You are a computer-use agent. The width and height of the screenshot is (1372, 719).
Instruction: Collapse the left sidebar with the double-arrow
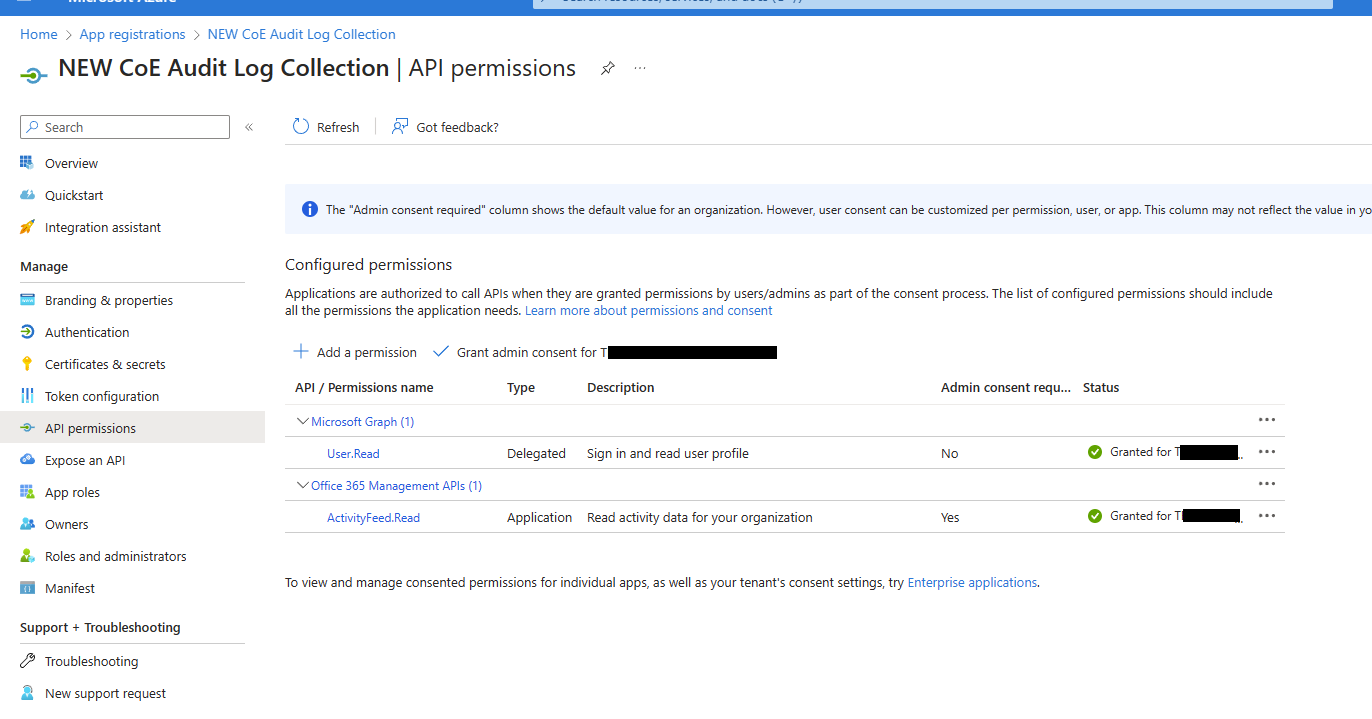(249, 127)
